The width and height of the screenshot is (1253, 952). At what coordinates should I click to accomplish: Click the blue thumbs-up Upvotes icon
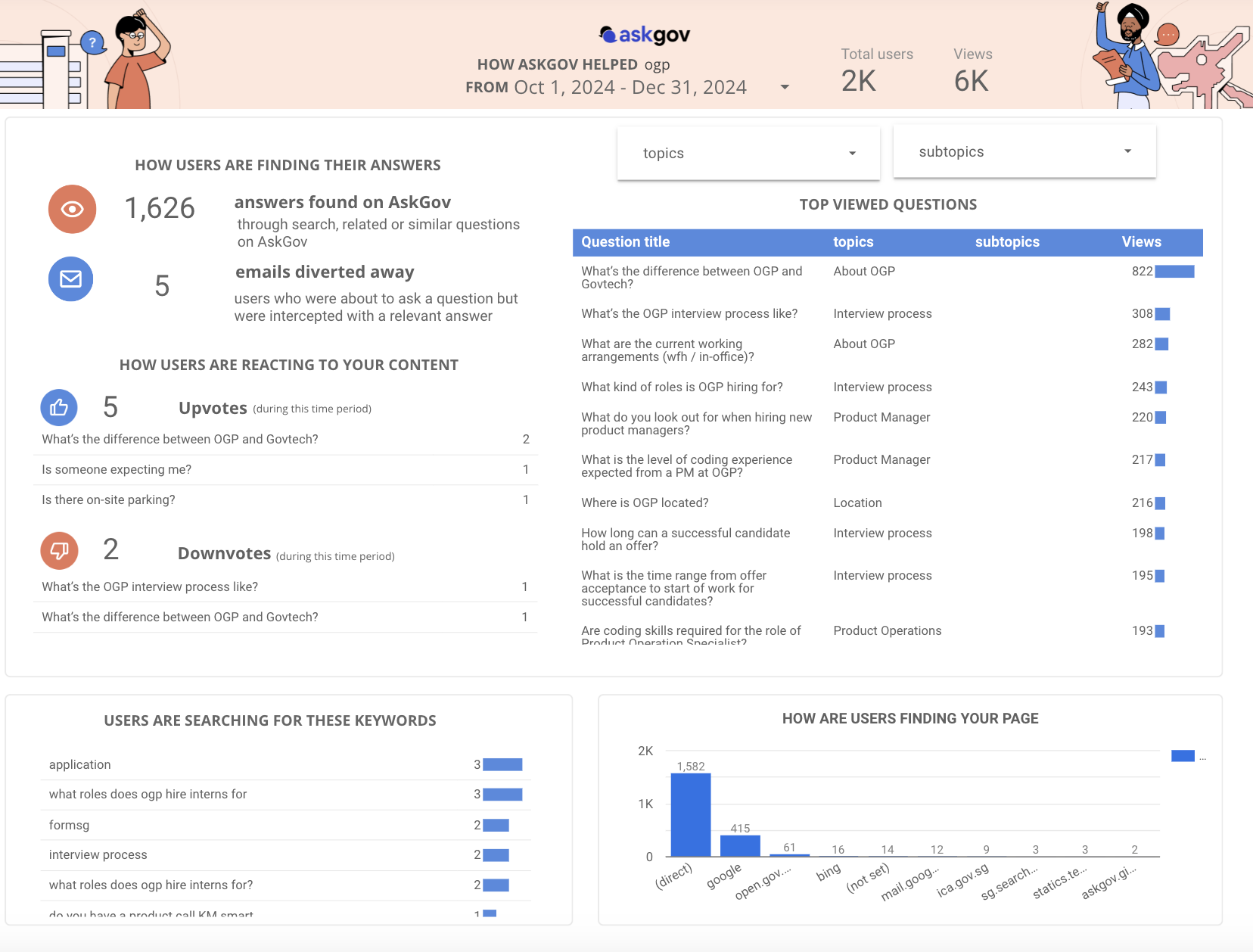59,408
